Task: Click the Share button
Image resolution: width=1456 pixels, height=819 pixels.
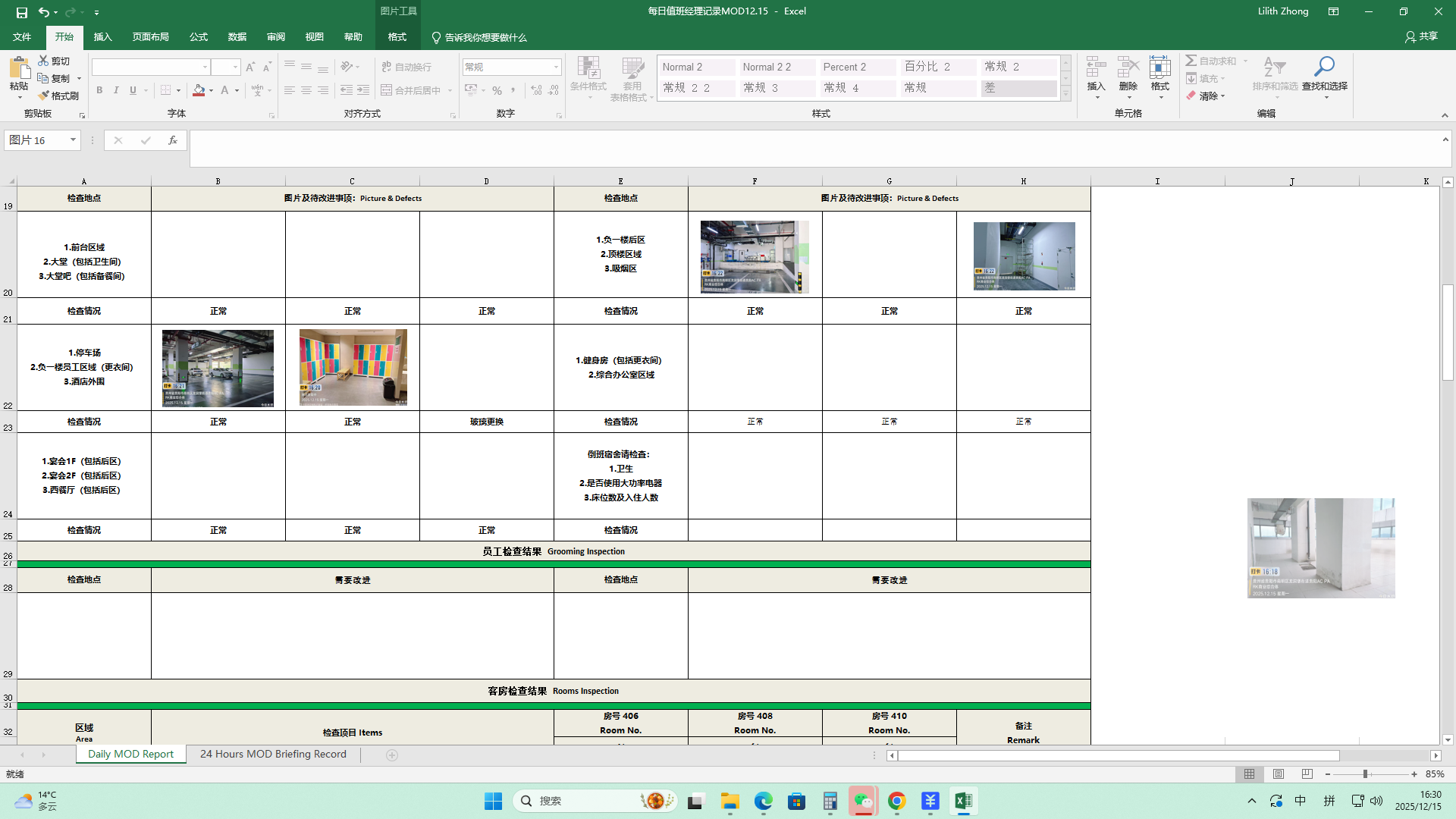Action: [1421, 36]
